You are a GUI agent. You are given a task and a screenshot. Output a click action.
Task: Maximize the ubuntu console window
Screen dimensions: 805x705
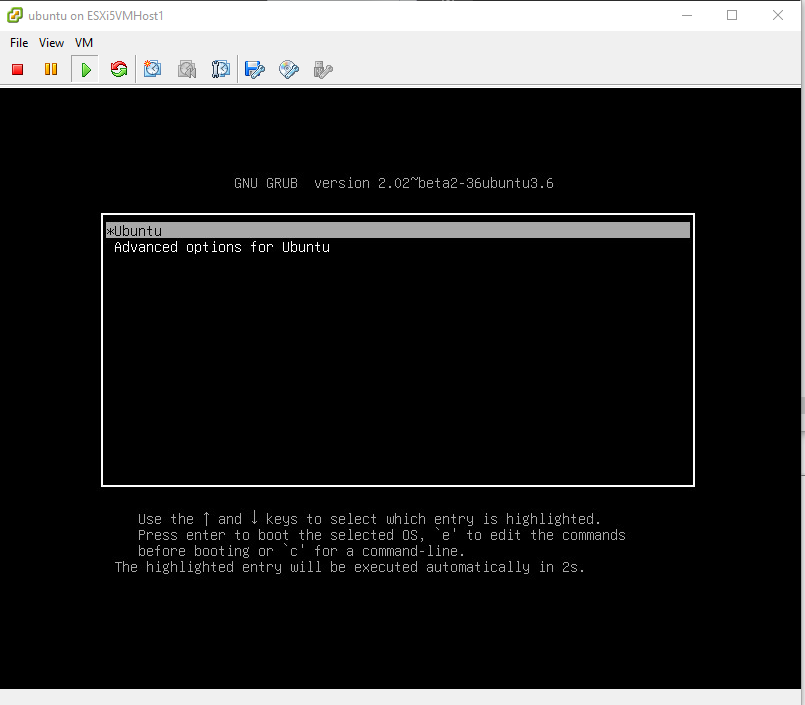(x=732, y=15)
